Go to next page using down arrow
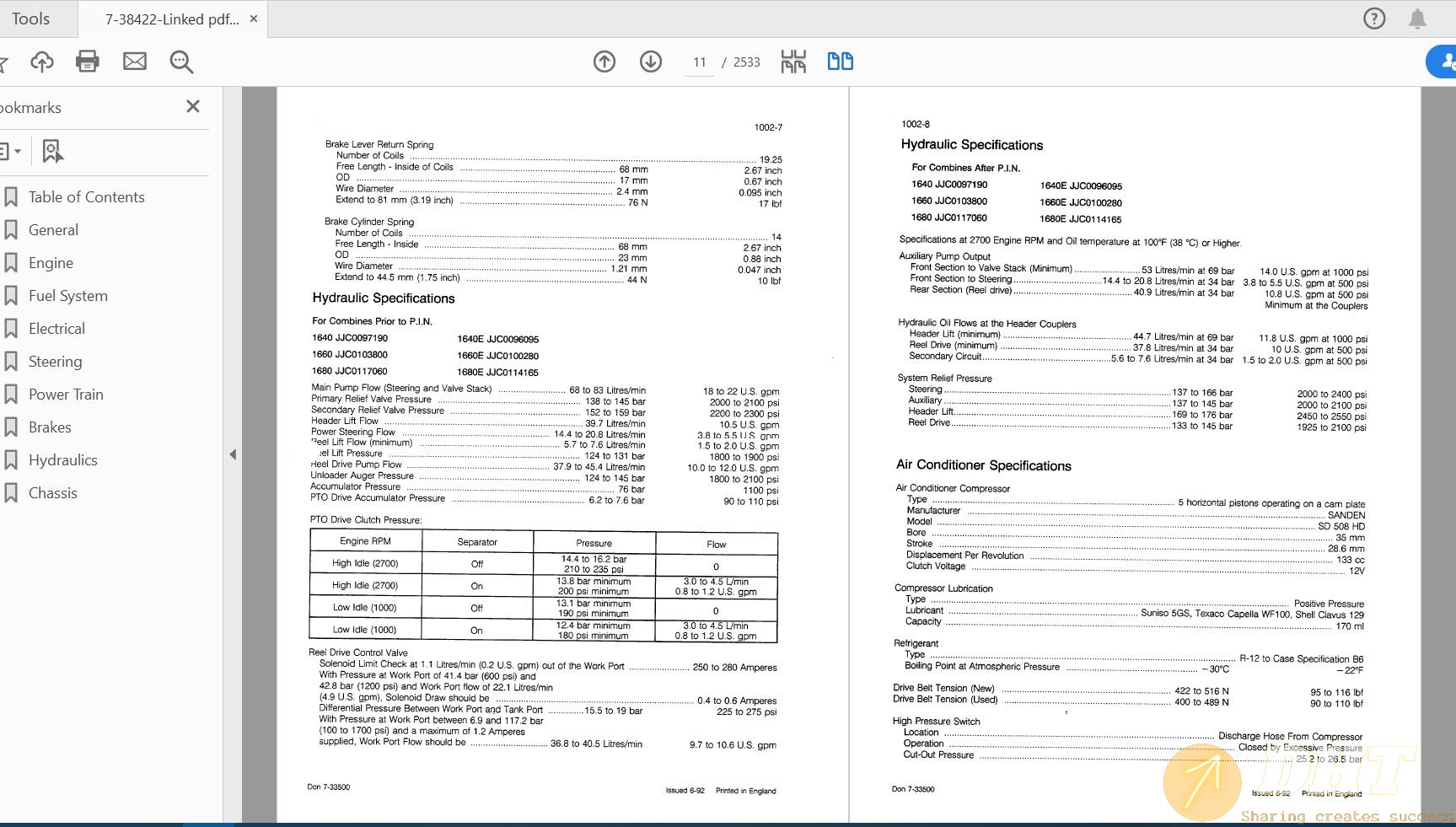The image size is (1456, 827). click(651, 62)
